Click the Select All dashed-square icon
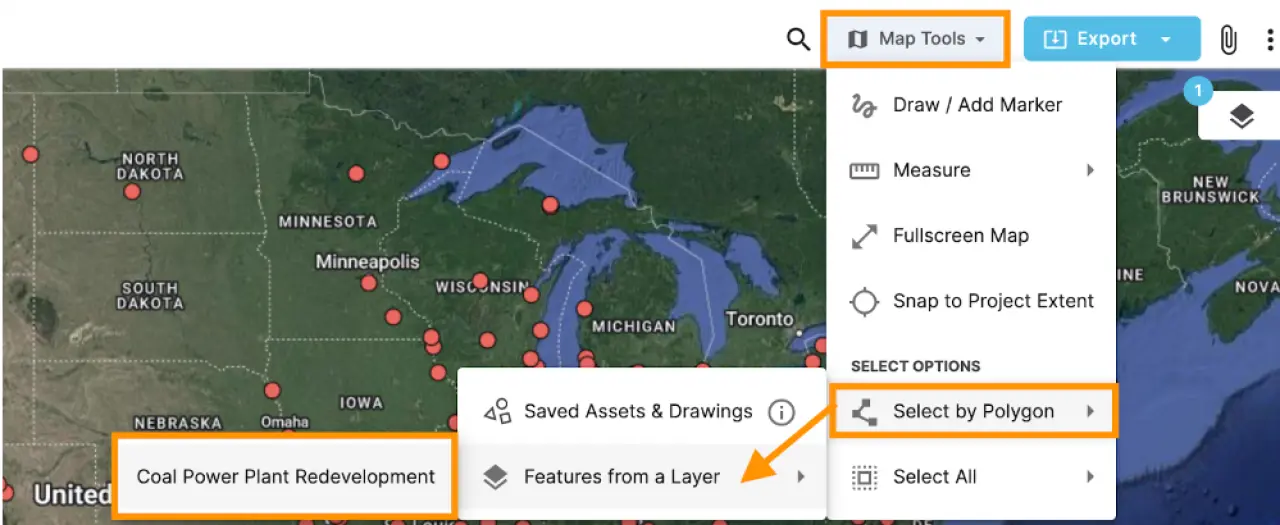 click(x=863, y=477)
